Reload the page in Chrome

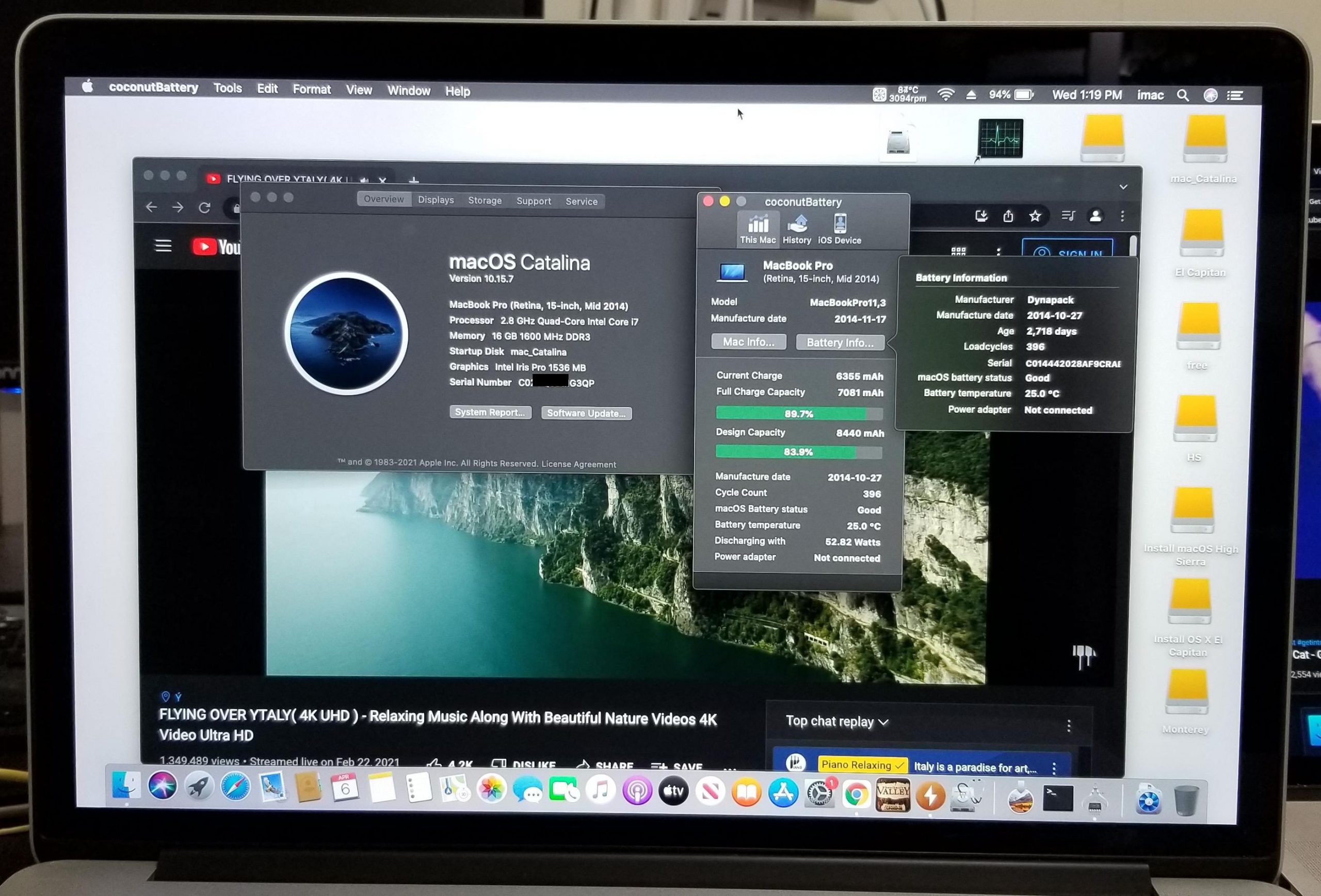click(205, 207)
